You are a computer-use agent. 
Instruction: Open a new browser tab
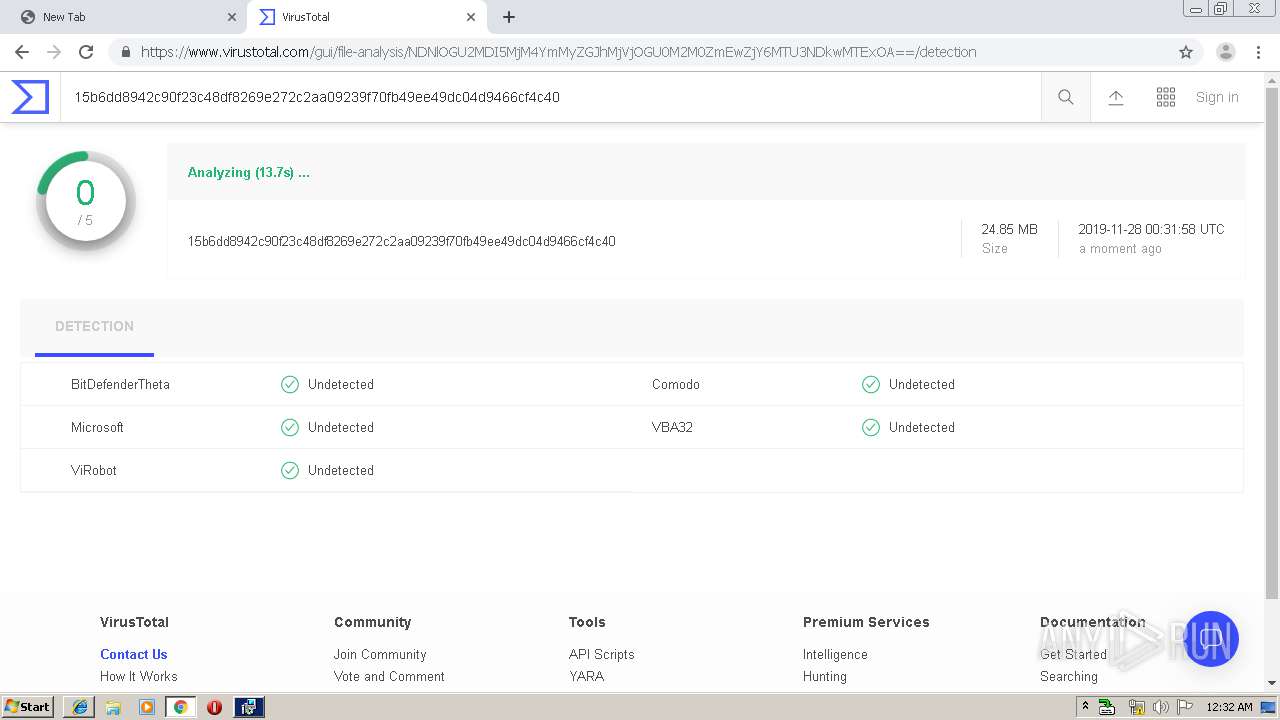[509, 17]
